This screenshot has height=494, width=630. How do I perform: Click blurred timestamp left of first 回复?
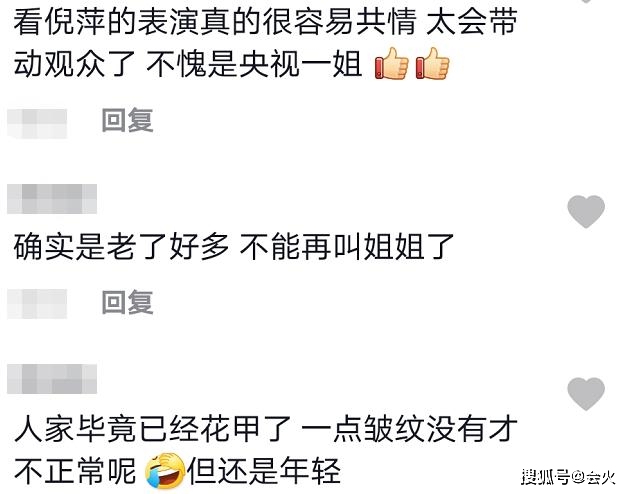pos(37,123)
